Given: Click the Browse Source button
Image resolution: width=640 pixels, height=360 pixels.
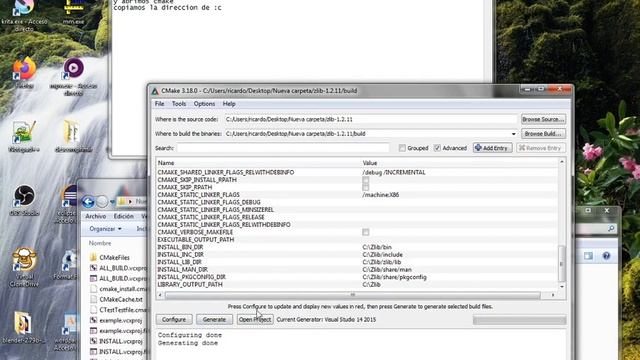Looking at the screenshot, I should (x=543, y=119).
